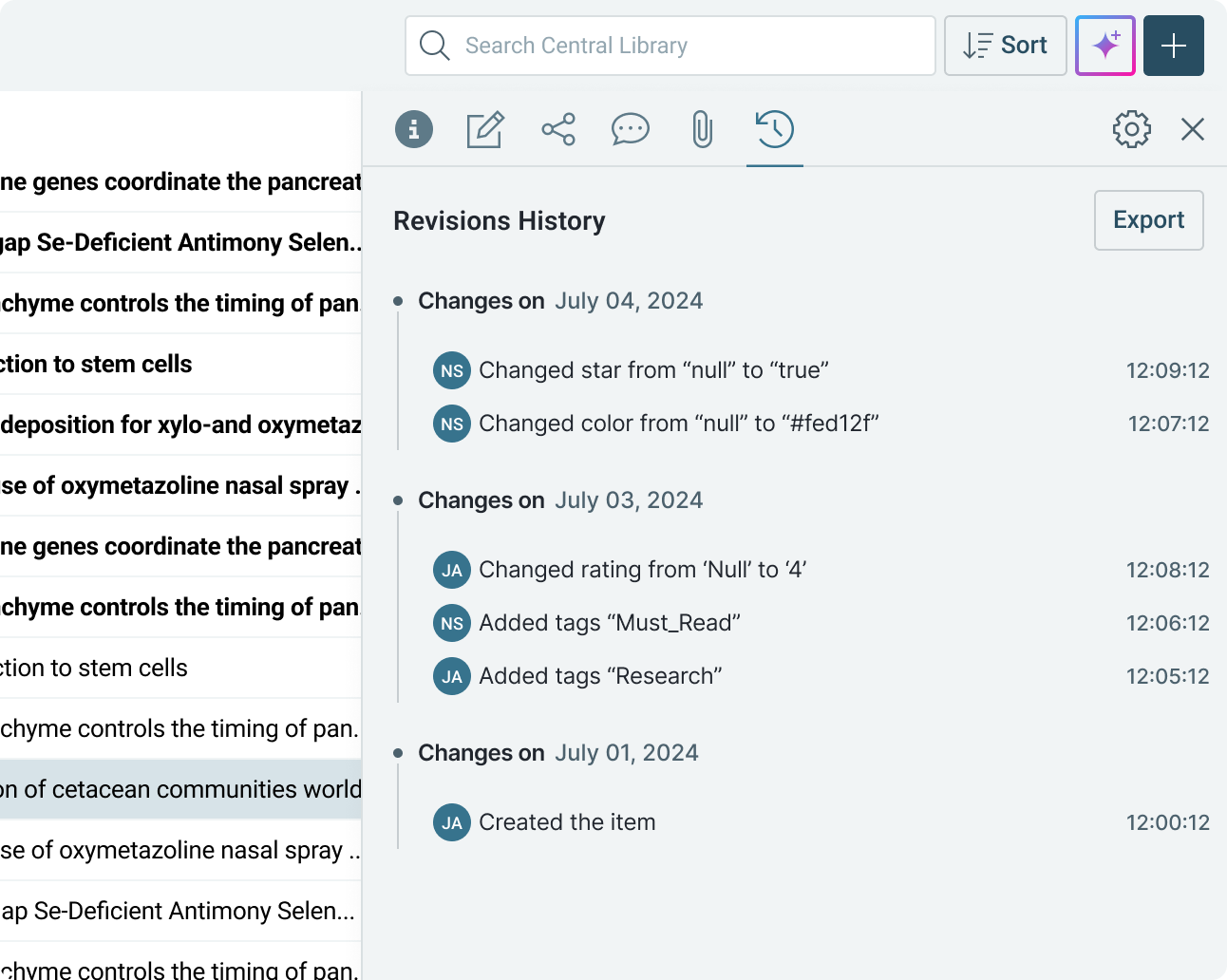Open the panel settings gear
Viewport: 1227px width, 980px height.
pyautogui.click(x=1131, y=129)
